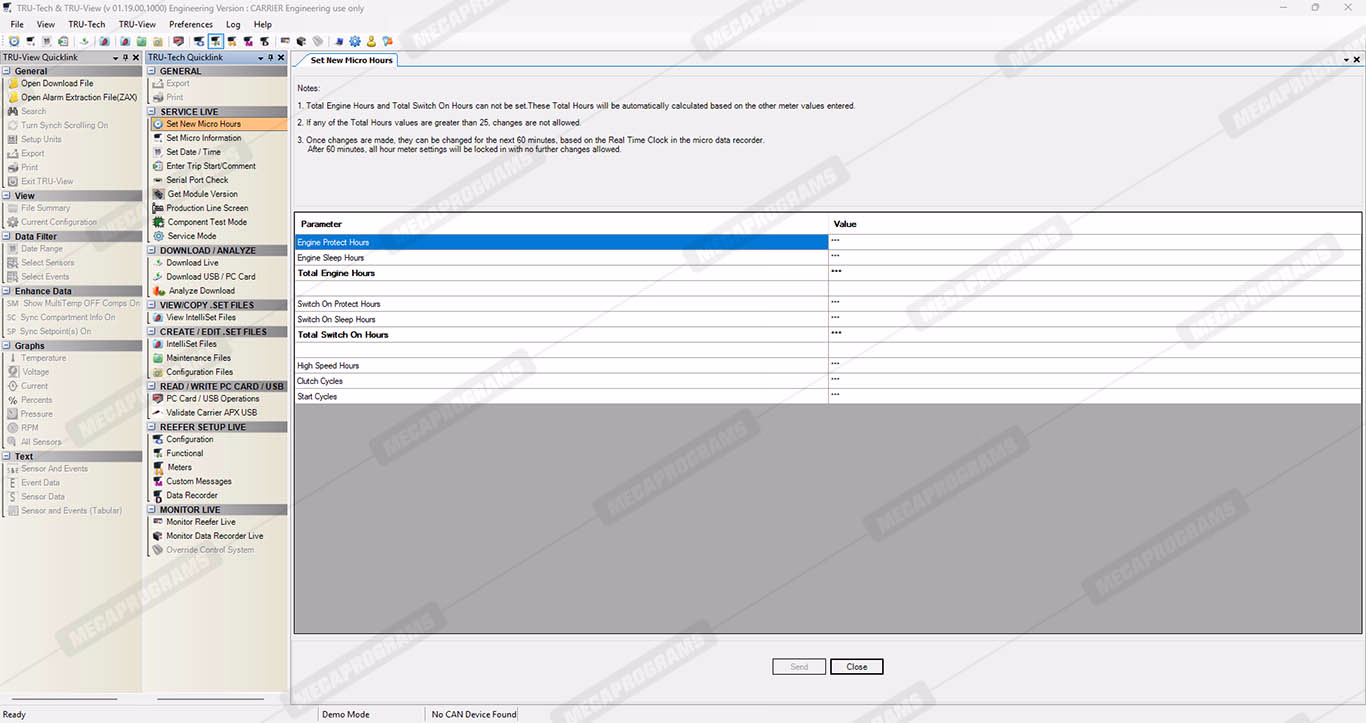Image resolution: width=1366 pixels, height=723 pixels.
Task: Open PC Card / USB Operations
Action: tap(212, 399)
